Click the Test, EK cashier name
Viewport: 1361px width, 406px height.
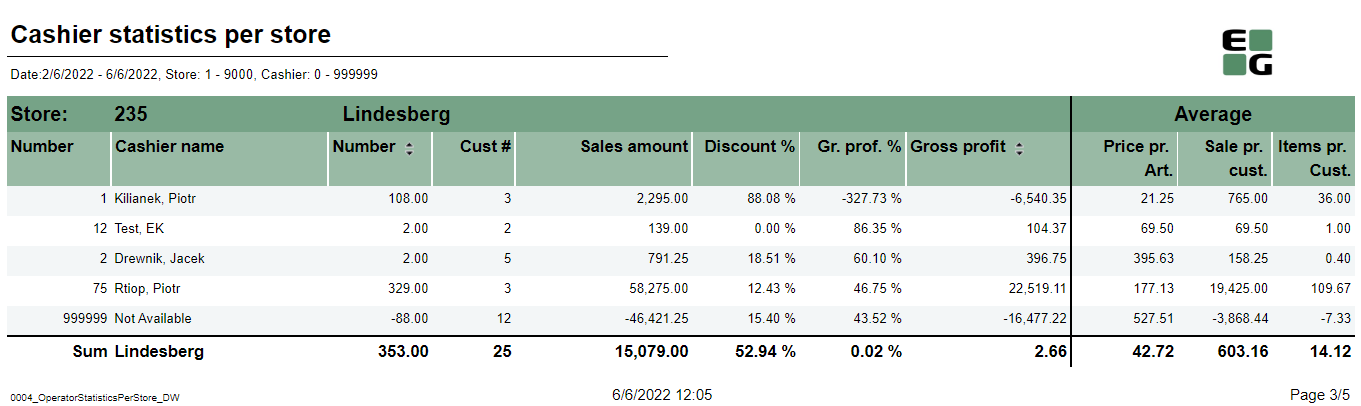pyautogui.click(x=139, y=229)
